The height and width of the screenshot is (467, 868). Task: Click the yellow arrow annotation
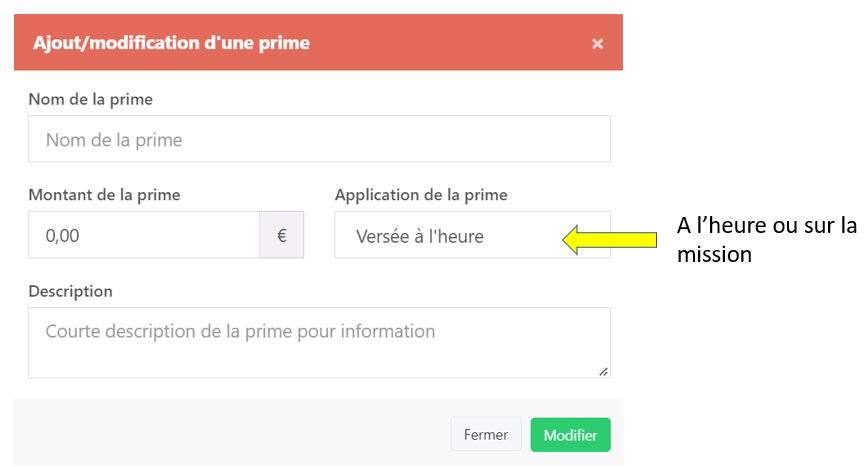tap(610, 239)
